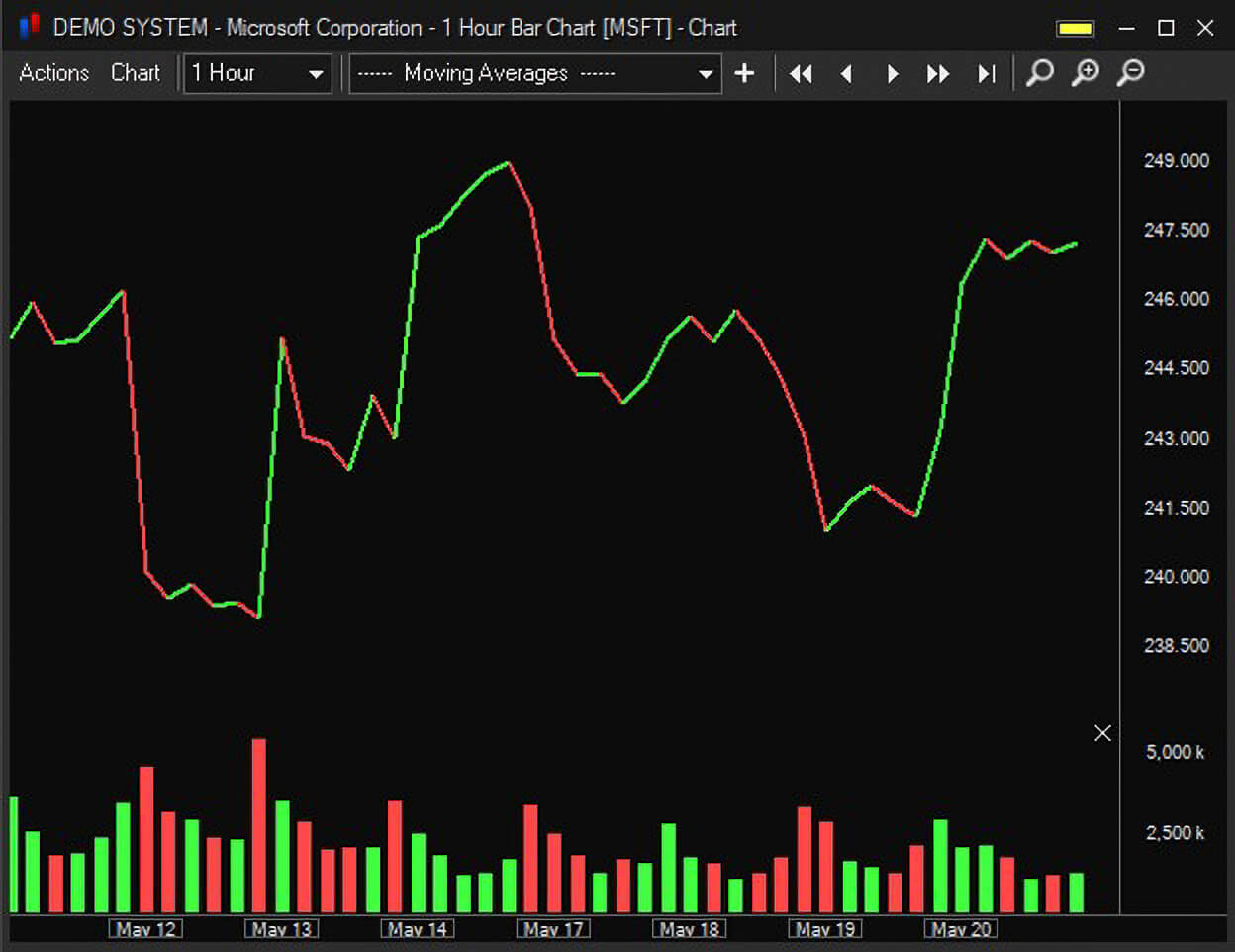Click the zoom in magnifier icon
Screen dimensions: 1235x952
click(1086, 73)
